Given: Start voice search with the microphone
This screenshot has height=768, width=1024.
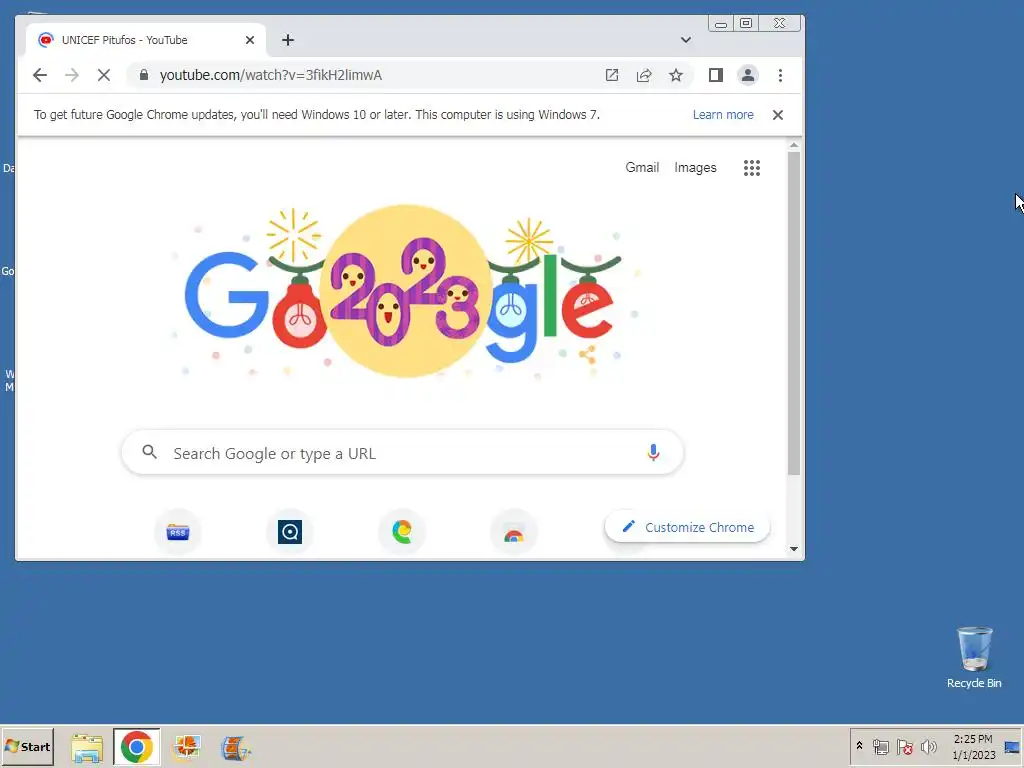Looking at the screenshot, I should (653, 453).
